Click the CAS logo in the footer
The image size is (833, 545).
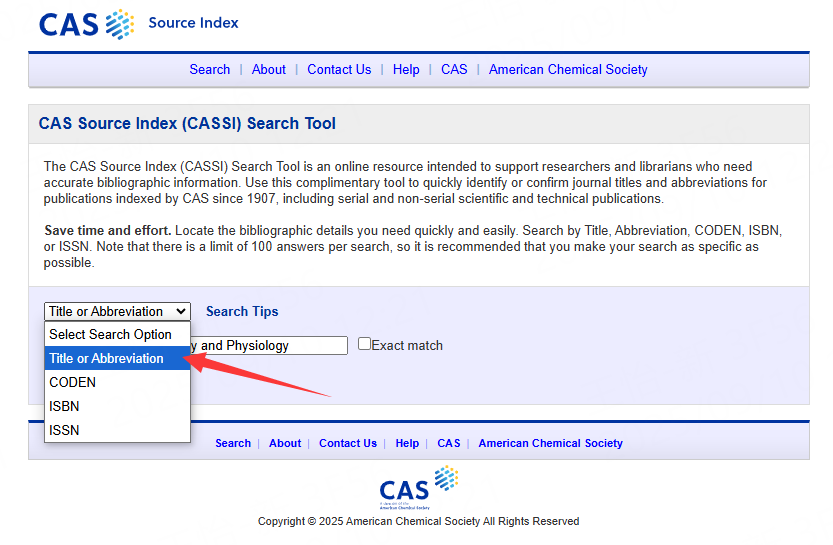click(419, 487)
